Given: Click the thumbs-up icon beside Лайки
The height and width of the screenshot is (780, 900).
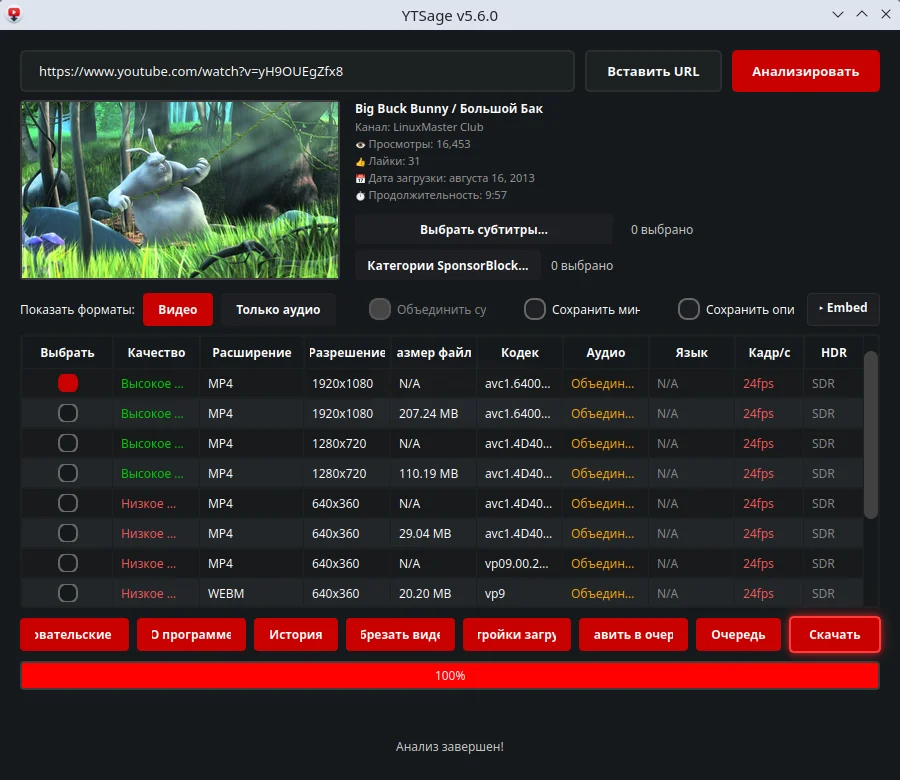Looking at the screenshot, I should tap(360, 162).
